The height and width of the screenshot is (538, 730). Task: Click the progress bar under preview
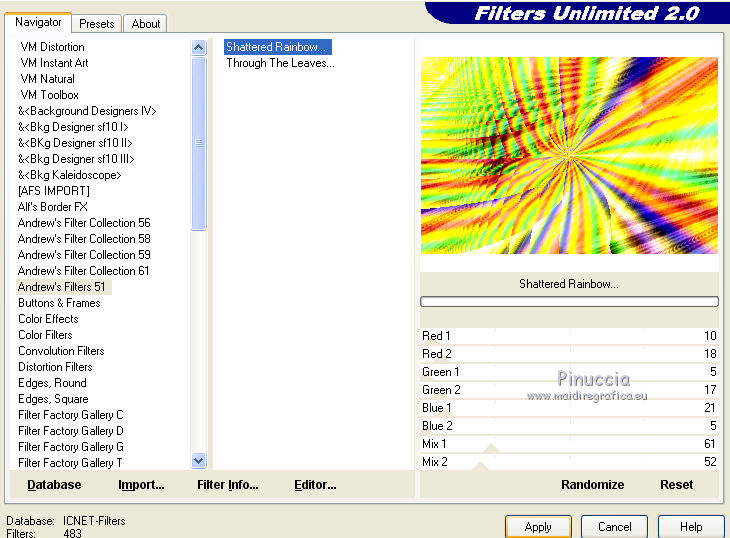click(569, 302)
